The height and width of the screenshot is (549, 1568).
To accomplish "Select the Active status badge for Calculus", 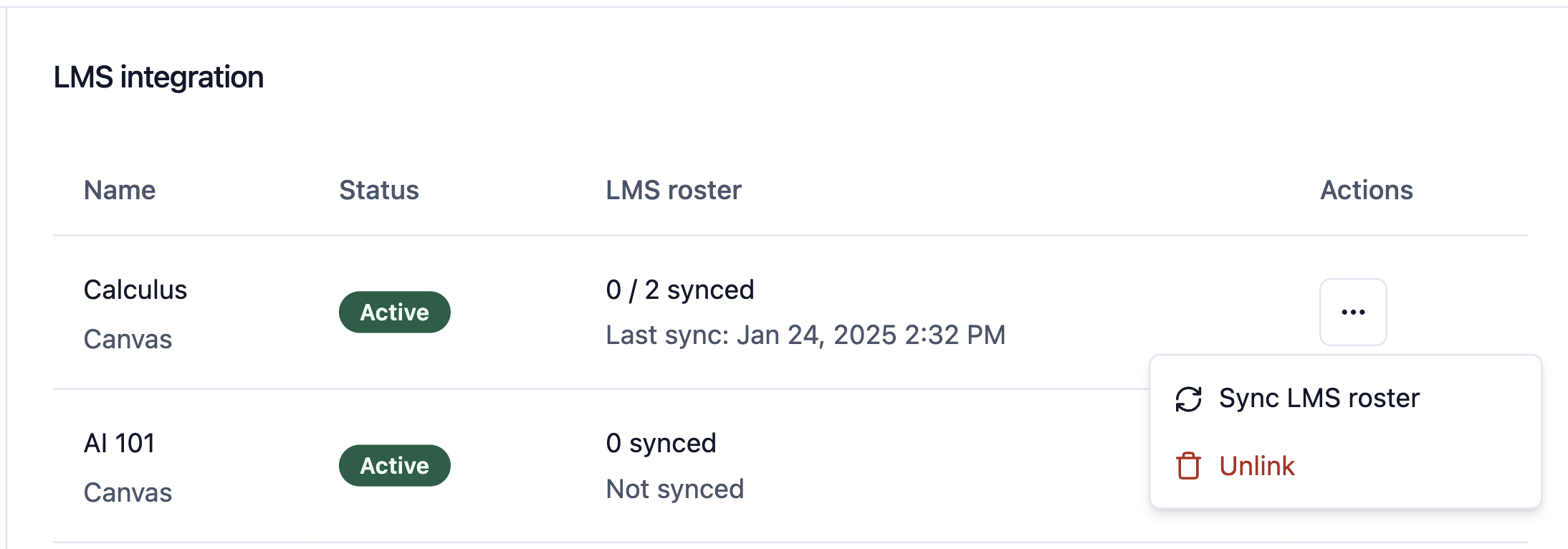I will [x=394, y=312].
